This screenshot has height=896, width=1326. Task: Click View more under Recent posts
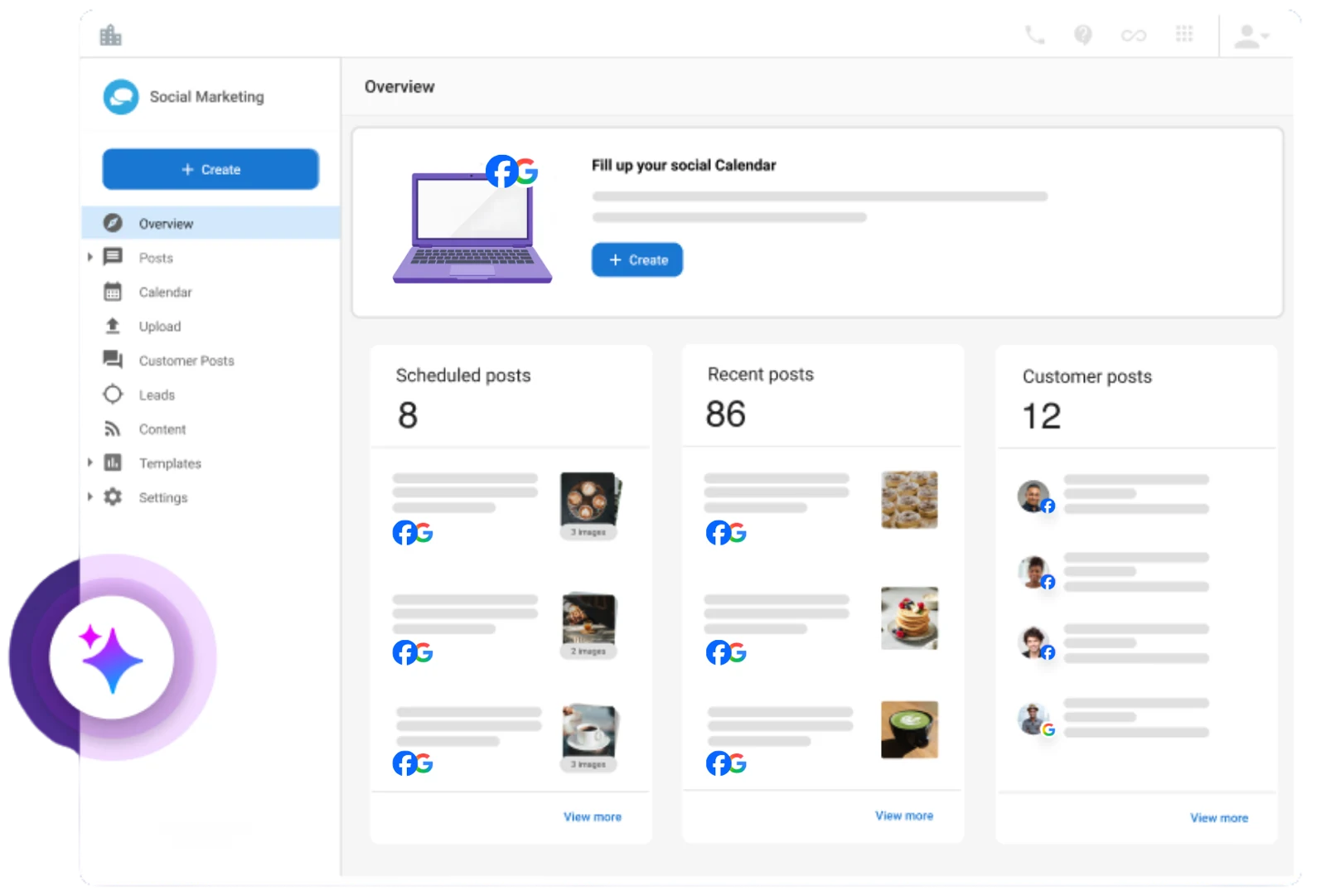(x=904, y=816)
